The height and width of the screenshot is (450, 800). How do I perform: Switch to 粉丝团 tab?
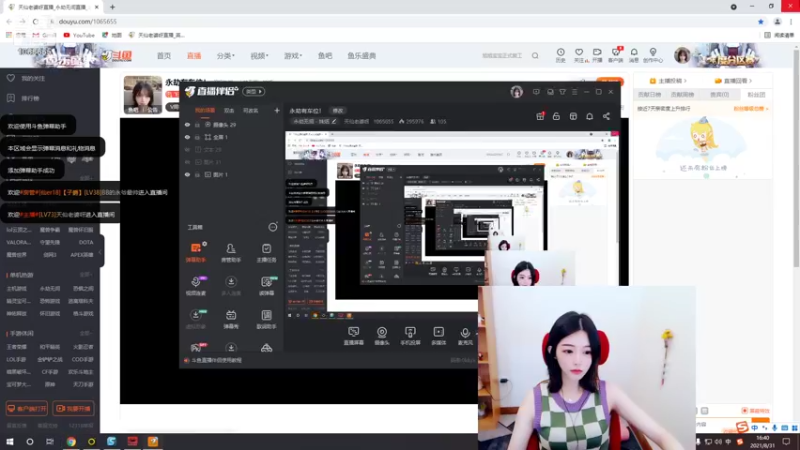tap(756, 94)
